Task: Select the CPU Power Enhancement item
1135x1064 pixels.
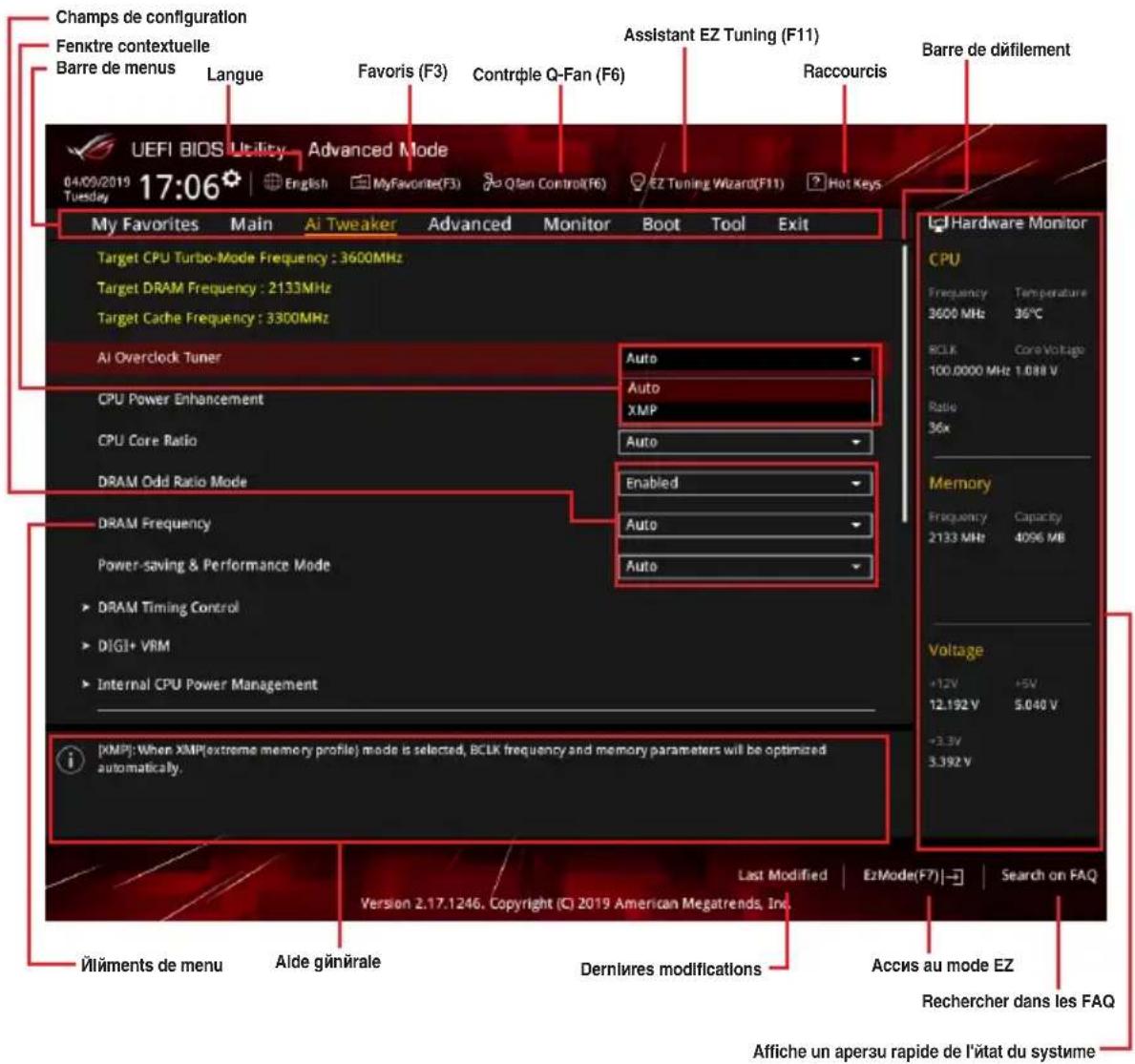Action: pyautogui.click(x=180, y=400)
